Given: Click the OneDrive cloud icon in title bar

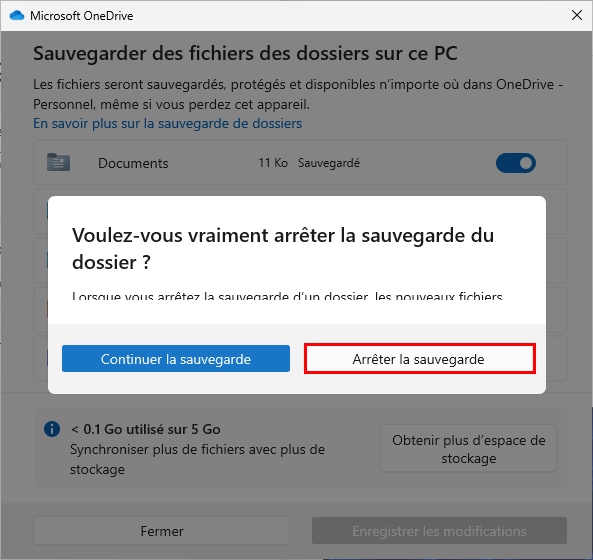Looking at the screenshot, I should pos(17,16).
